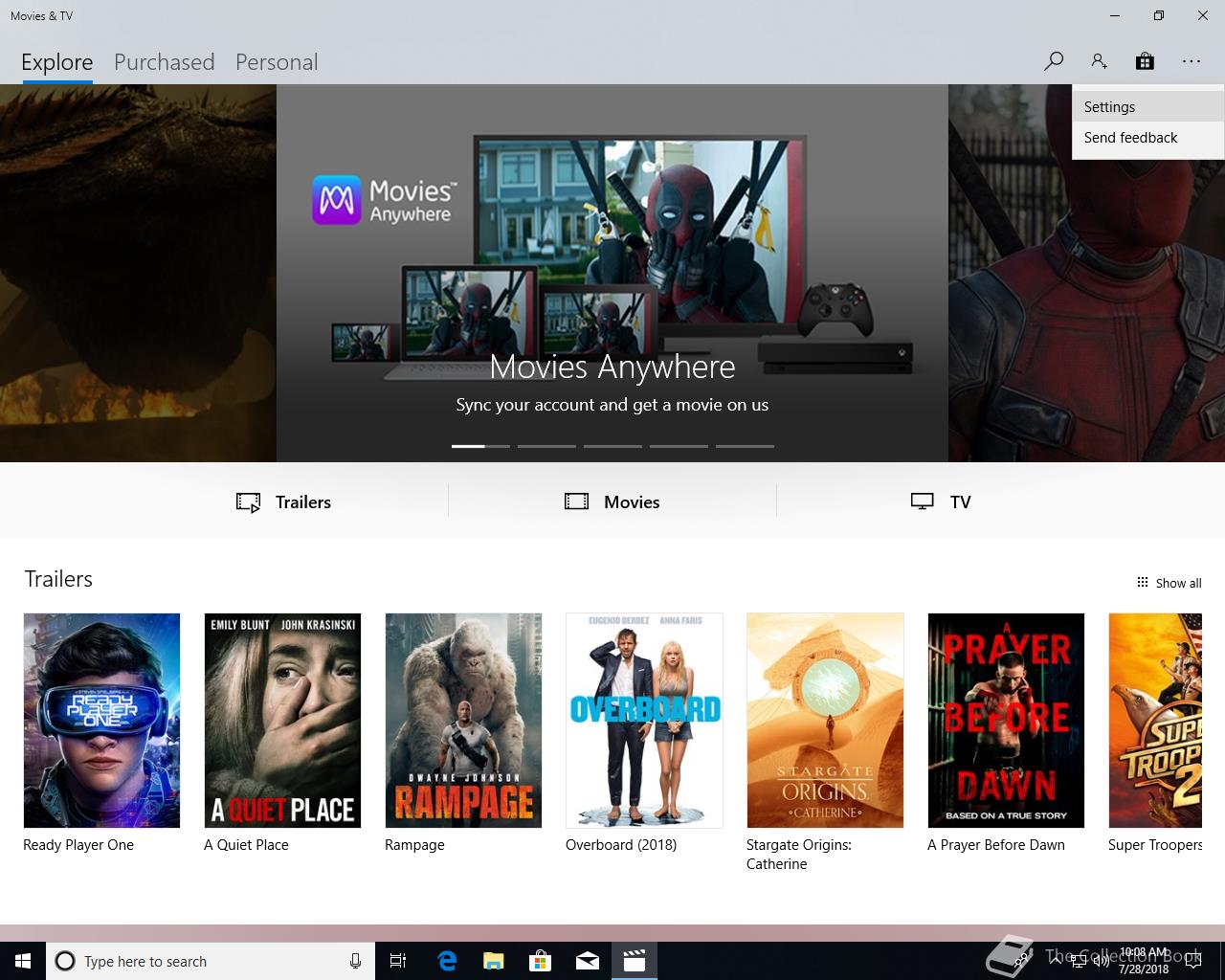Viewport: 1225px width, 980px height.
Task: Click the Movies Anywhere purple logo
Action: tap(337, 199)
